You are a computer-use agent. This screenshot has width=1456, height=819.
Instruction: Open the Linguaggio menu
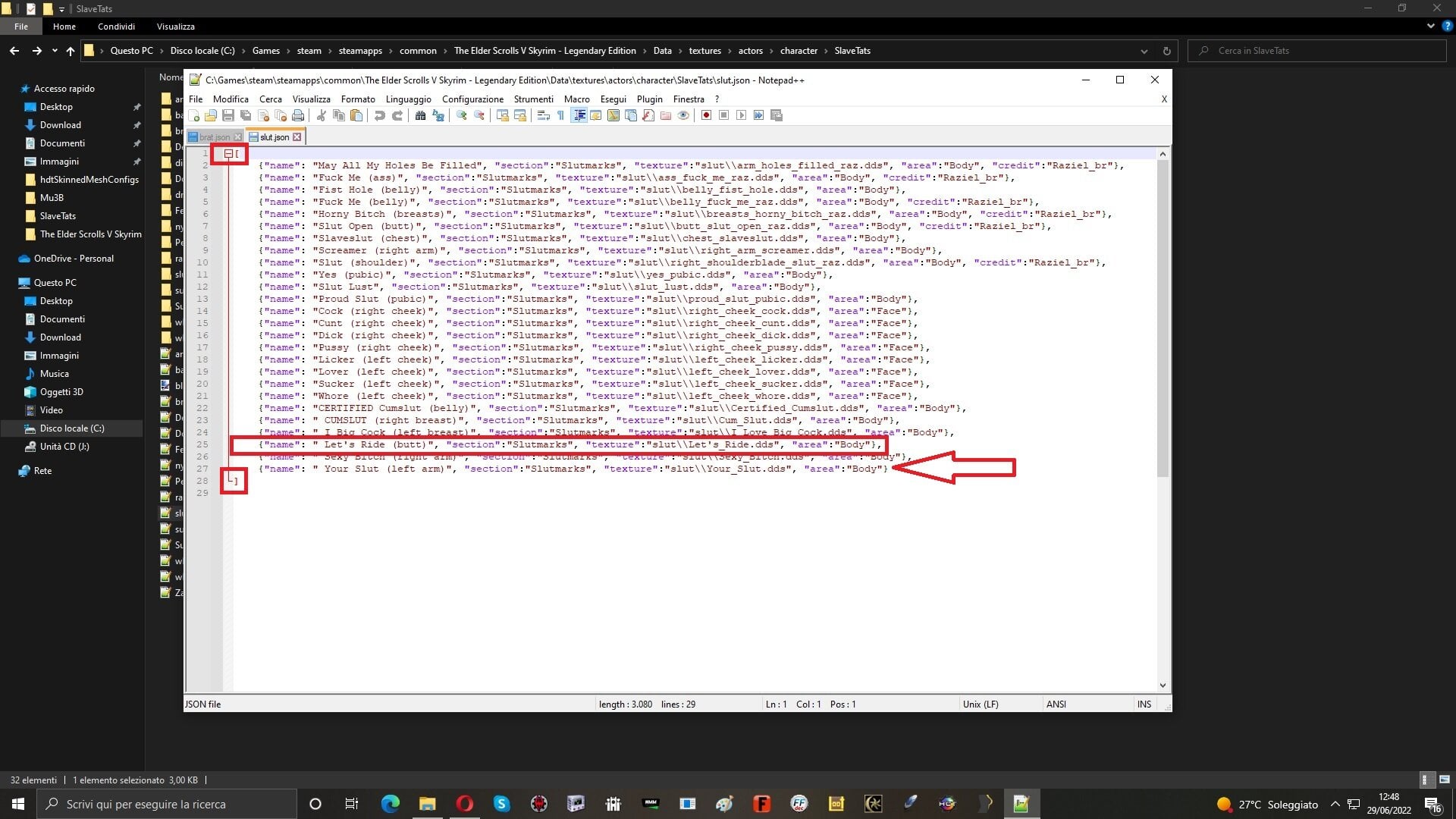[x=408, y=99]
